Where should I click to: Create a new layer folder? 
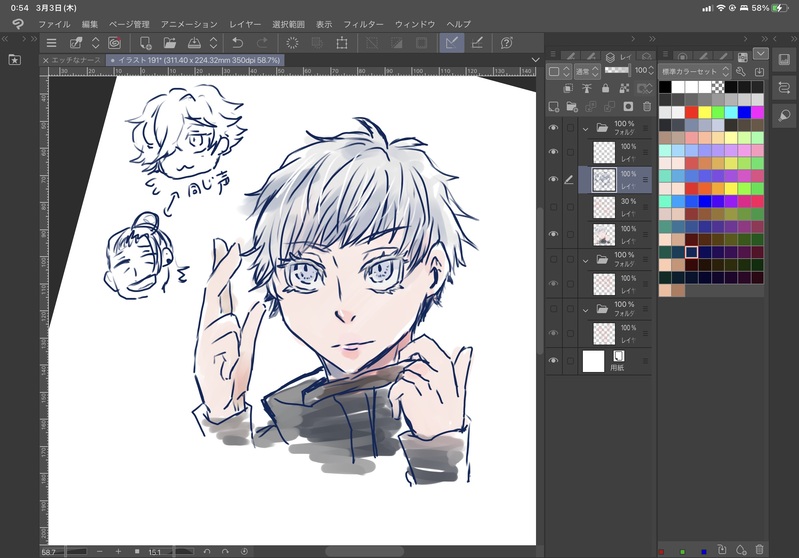pos(572,107)
